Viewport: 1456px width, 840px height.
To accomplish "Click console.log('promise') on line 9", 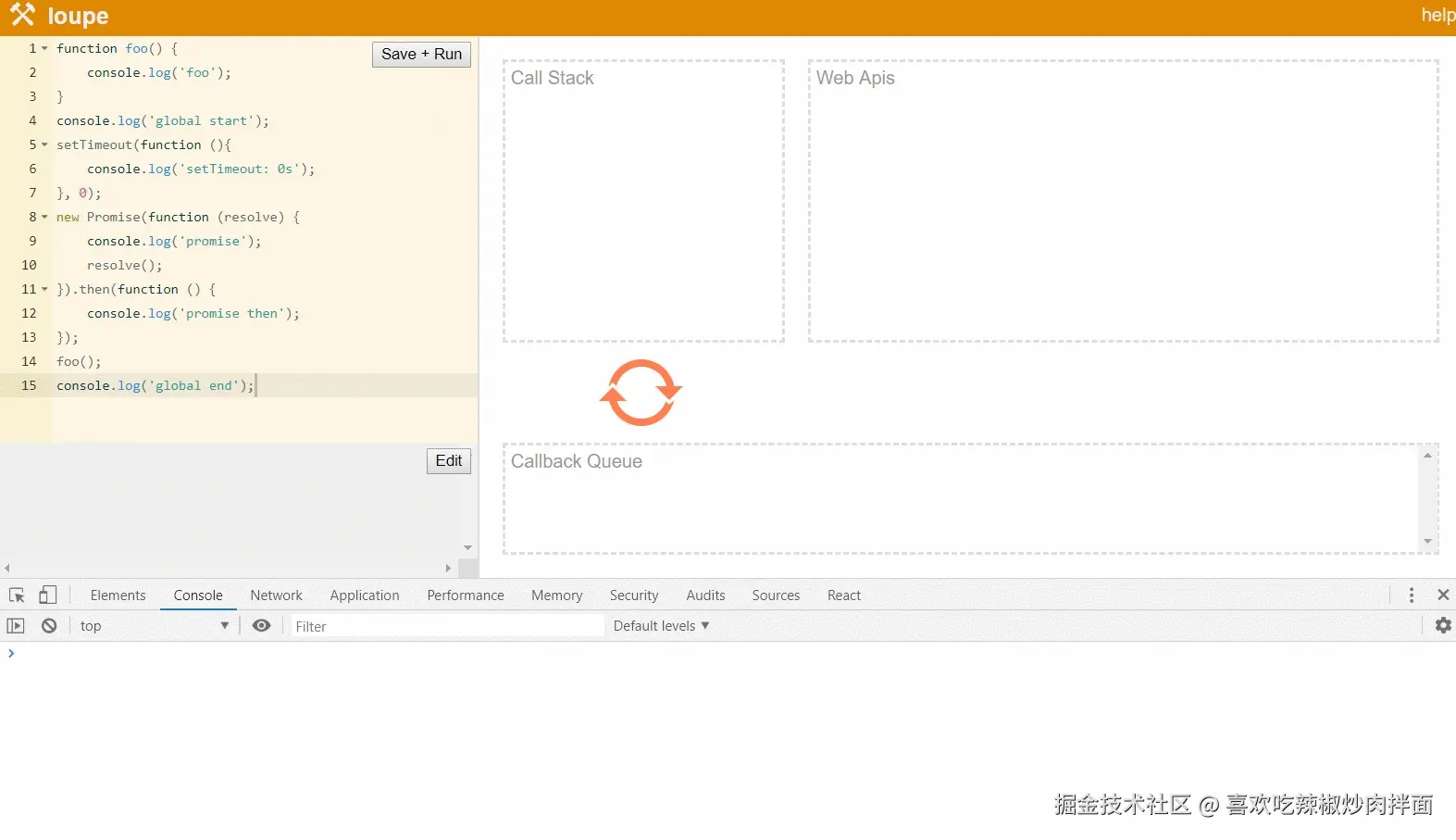I will point(174,241).
